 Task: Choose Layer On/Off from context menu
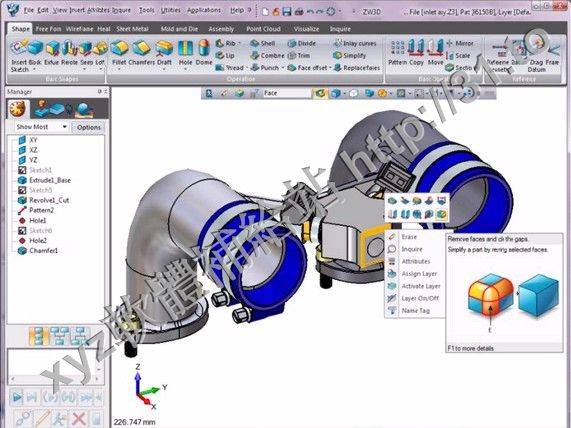pos(415,298)
